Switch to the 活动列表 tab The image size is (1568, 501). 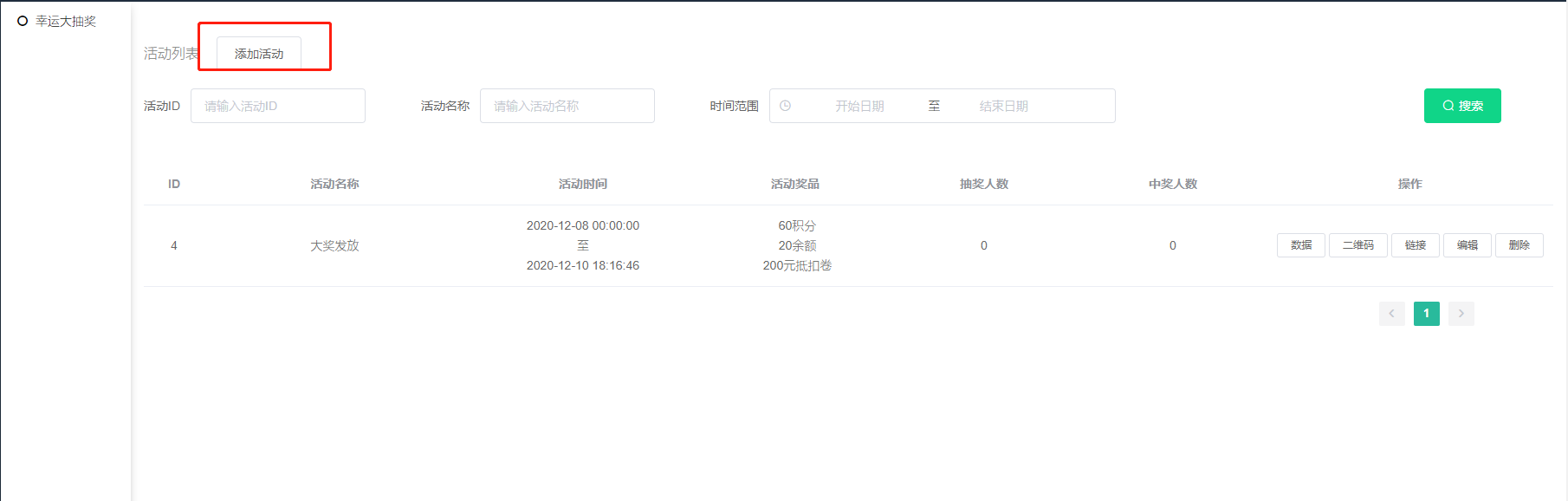coord(171,54)
